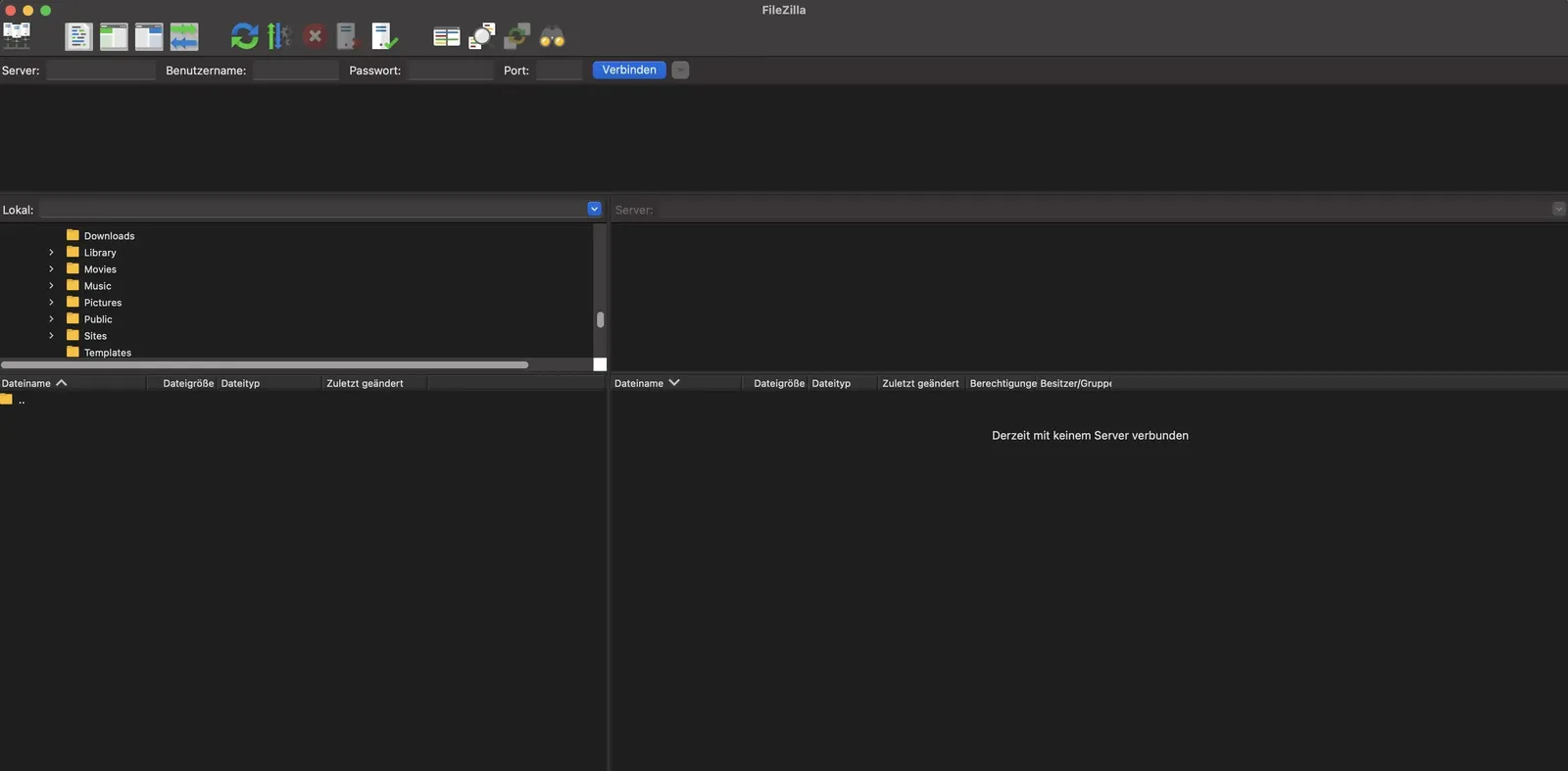Select the Downloads folder in tree
Viewport: 1568px width, 771px height.
click(x=109, y=236)
